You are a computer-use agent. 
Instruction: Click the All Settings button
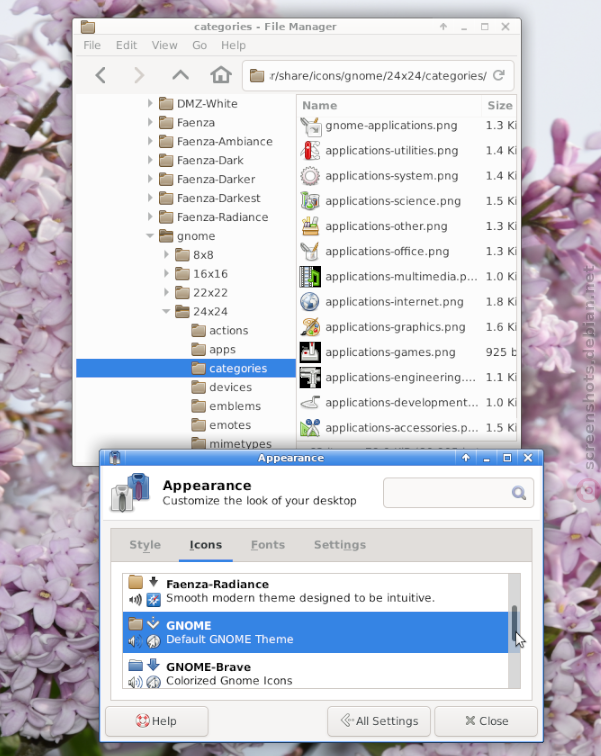point(379,721)
